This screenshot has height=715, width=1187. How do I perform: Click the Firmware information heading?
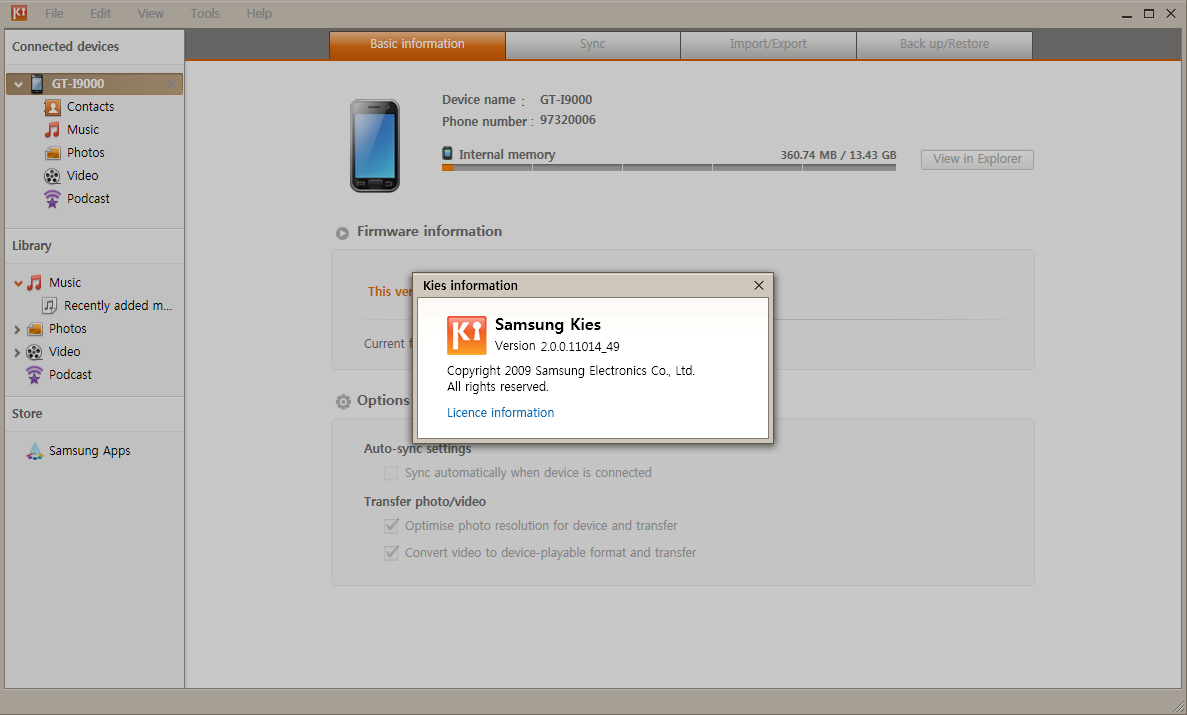click(x=429, y=231)
